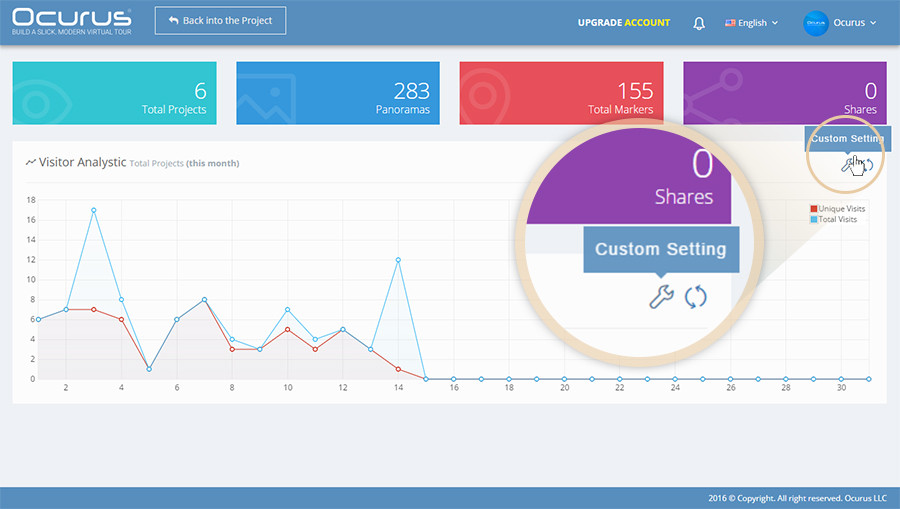Click the US flag language icon

730,23
